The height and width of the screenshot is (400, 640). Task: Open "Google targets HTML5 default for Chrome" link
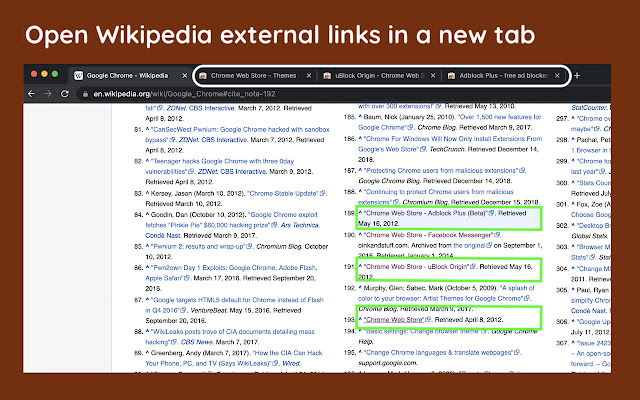pyautogui.click(x=234, y=305)
